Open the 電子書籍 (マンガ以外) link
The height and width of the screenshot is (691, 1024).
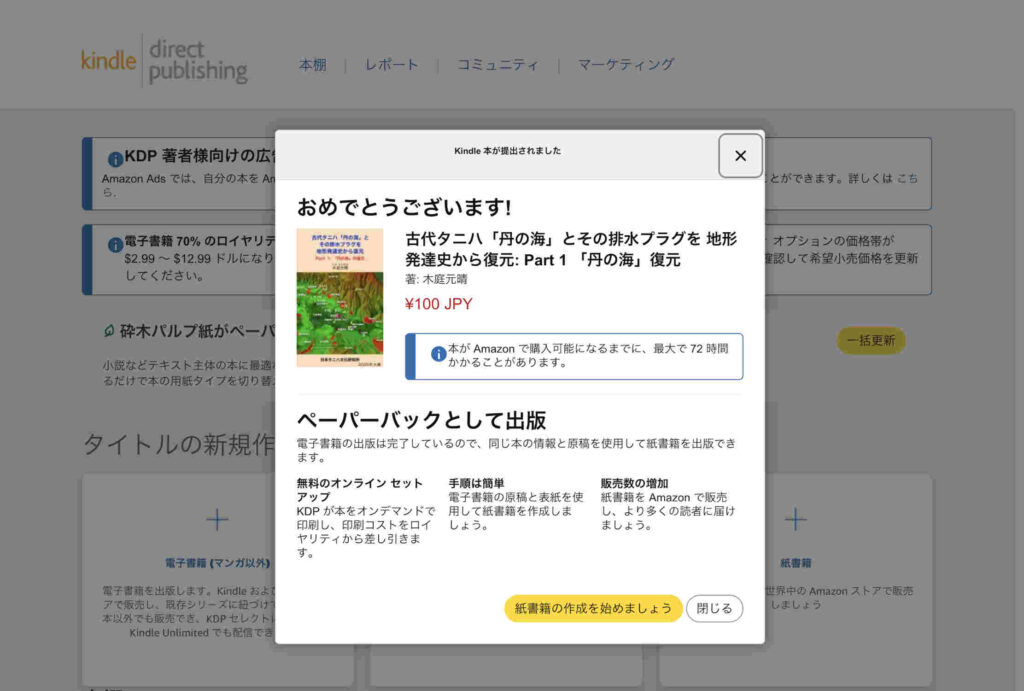(217, 563)
